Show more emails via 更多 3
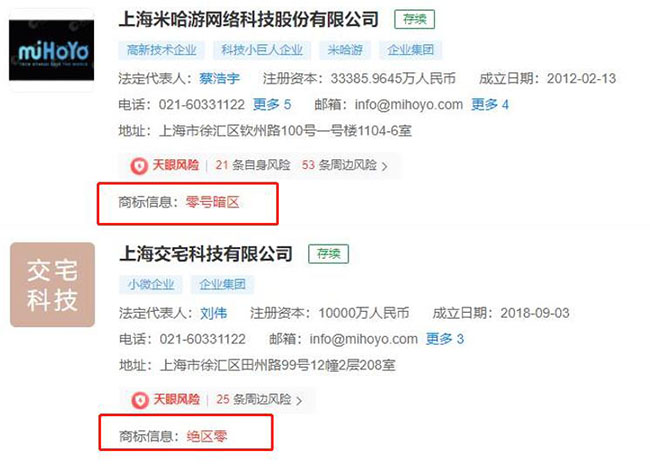This screenshot has height=465, width=650. click(x=444, y=339)
